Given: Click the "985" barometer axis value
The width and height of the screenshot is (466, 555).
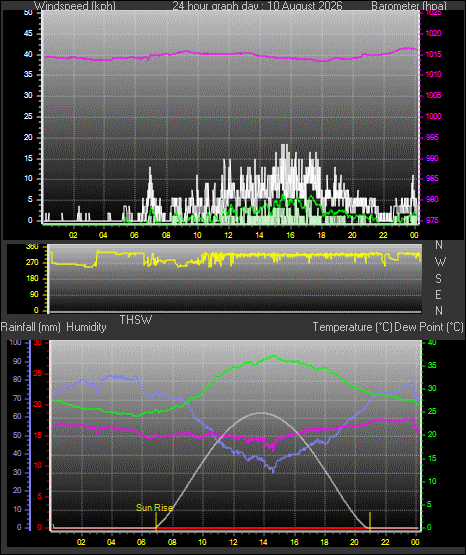Looking at the screenshot, I should click(x=432, y=178).
